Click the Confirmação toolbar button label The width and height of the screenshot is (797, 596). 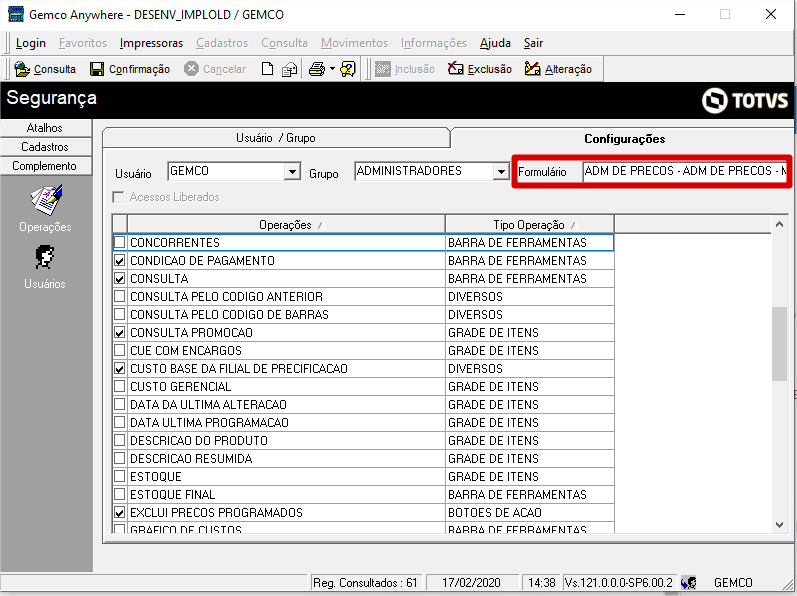pos(139,69)
